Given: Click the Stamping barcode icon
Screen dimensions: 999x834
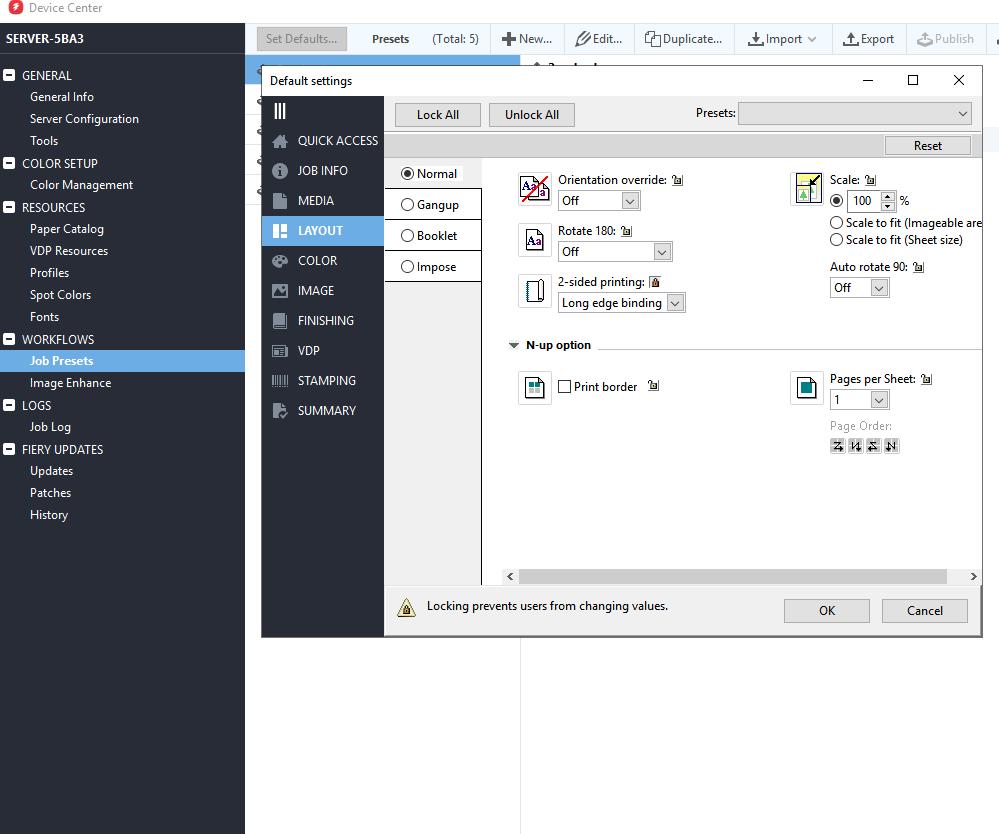Looking at the screenshot, I should (x=280, y=381).
